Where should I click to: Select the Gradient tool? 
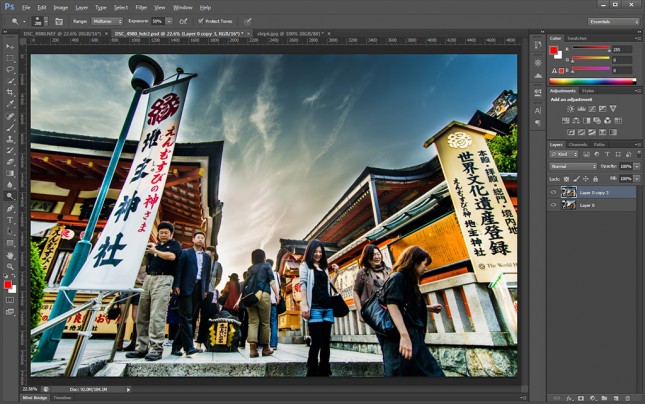coord(10,174)
